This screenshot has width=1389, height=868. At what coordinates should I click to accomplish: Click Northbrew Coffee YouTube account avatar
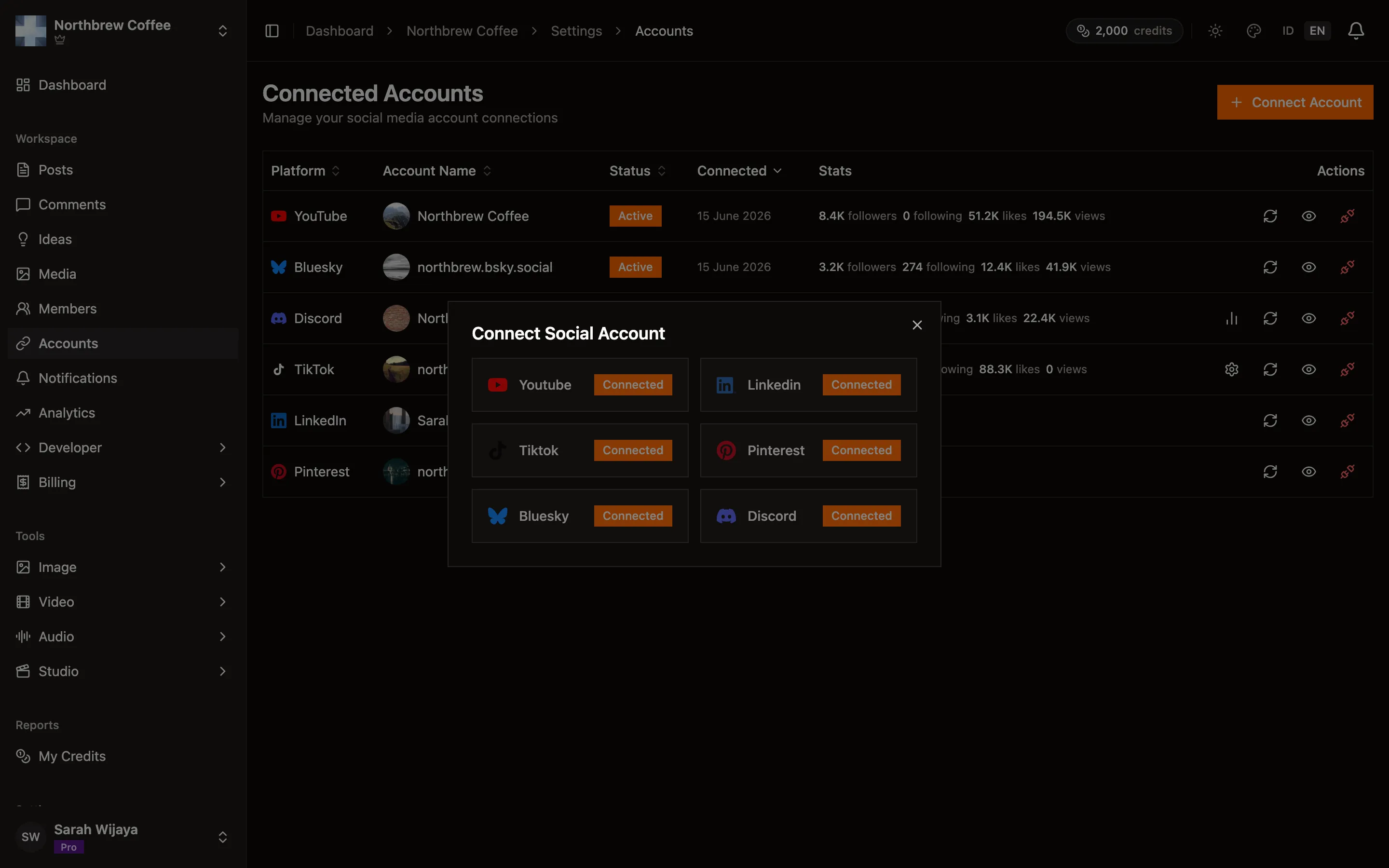(x=396, y=216)
